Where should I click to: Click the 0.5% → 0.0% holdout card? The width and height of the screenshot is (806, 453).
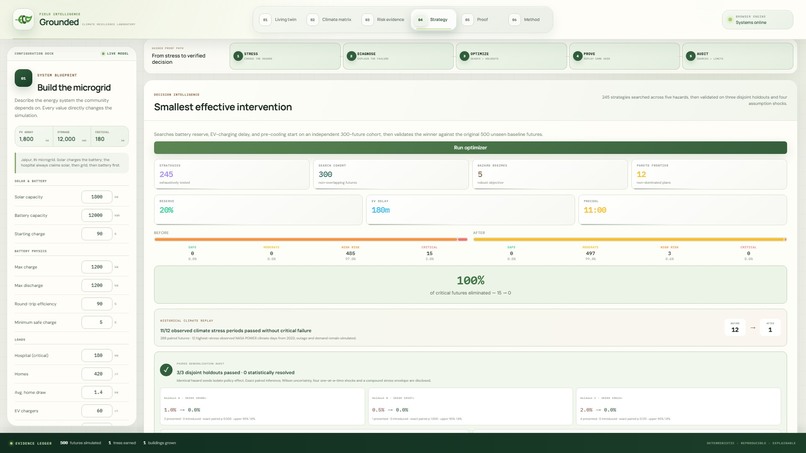470,406
